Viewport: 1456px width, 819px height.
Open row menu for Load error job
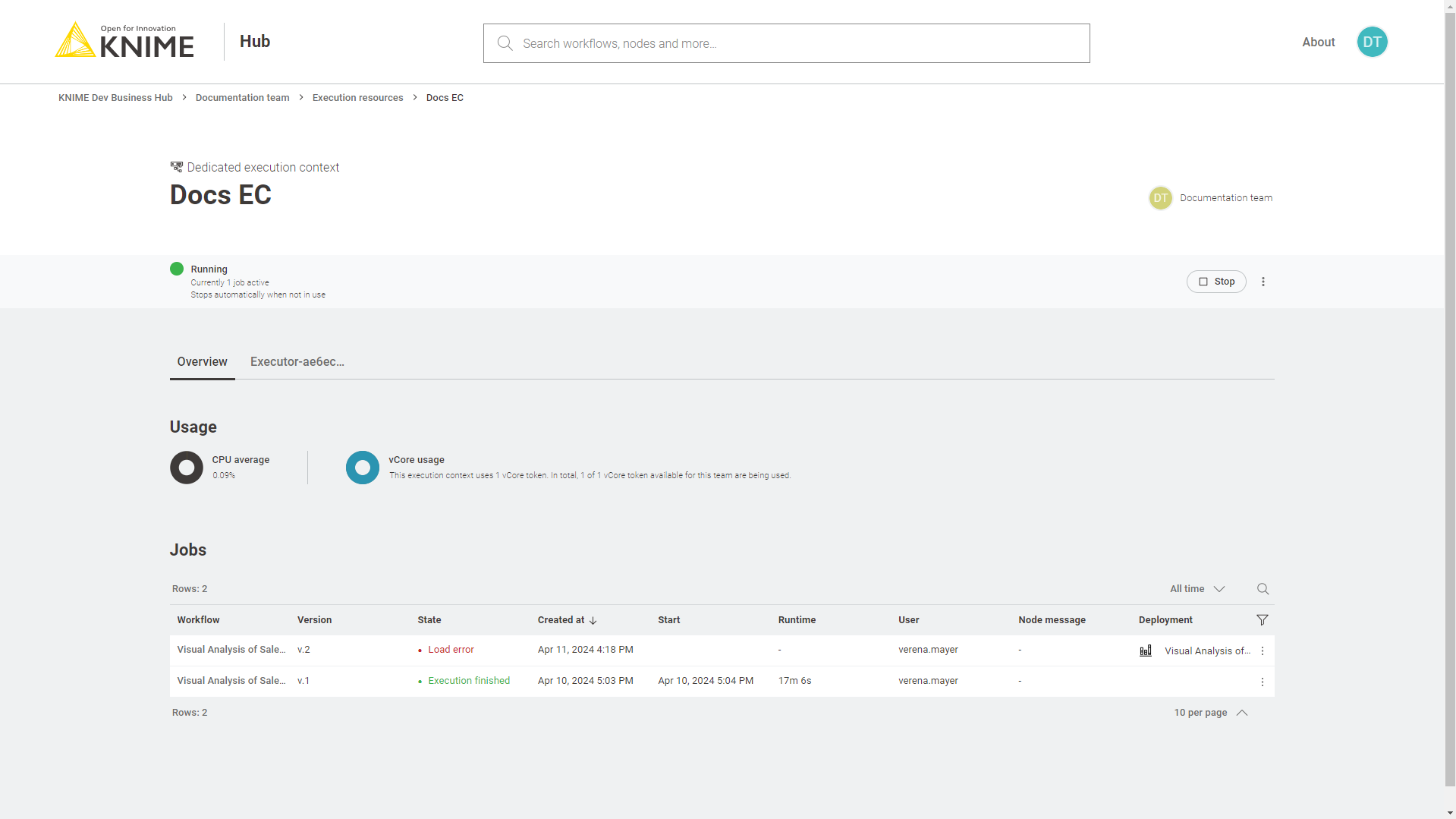(x=1263, y=651)
